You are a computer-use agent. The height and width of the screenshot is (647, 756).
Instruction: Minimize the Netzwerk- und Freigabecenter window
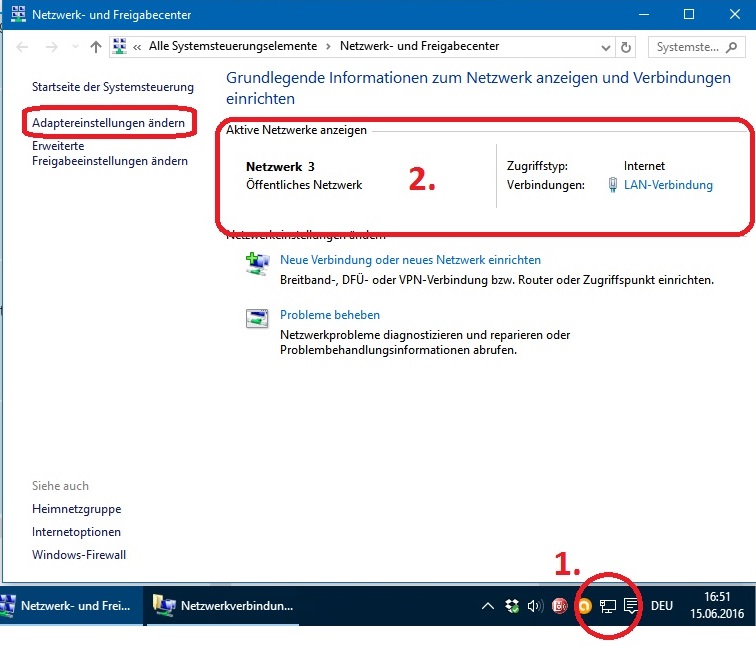[x=644, y=14]
